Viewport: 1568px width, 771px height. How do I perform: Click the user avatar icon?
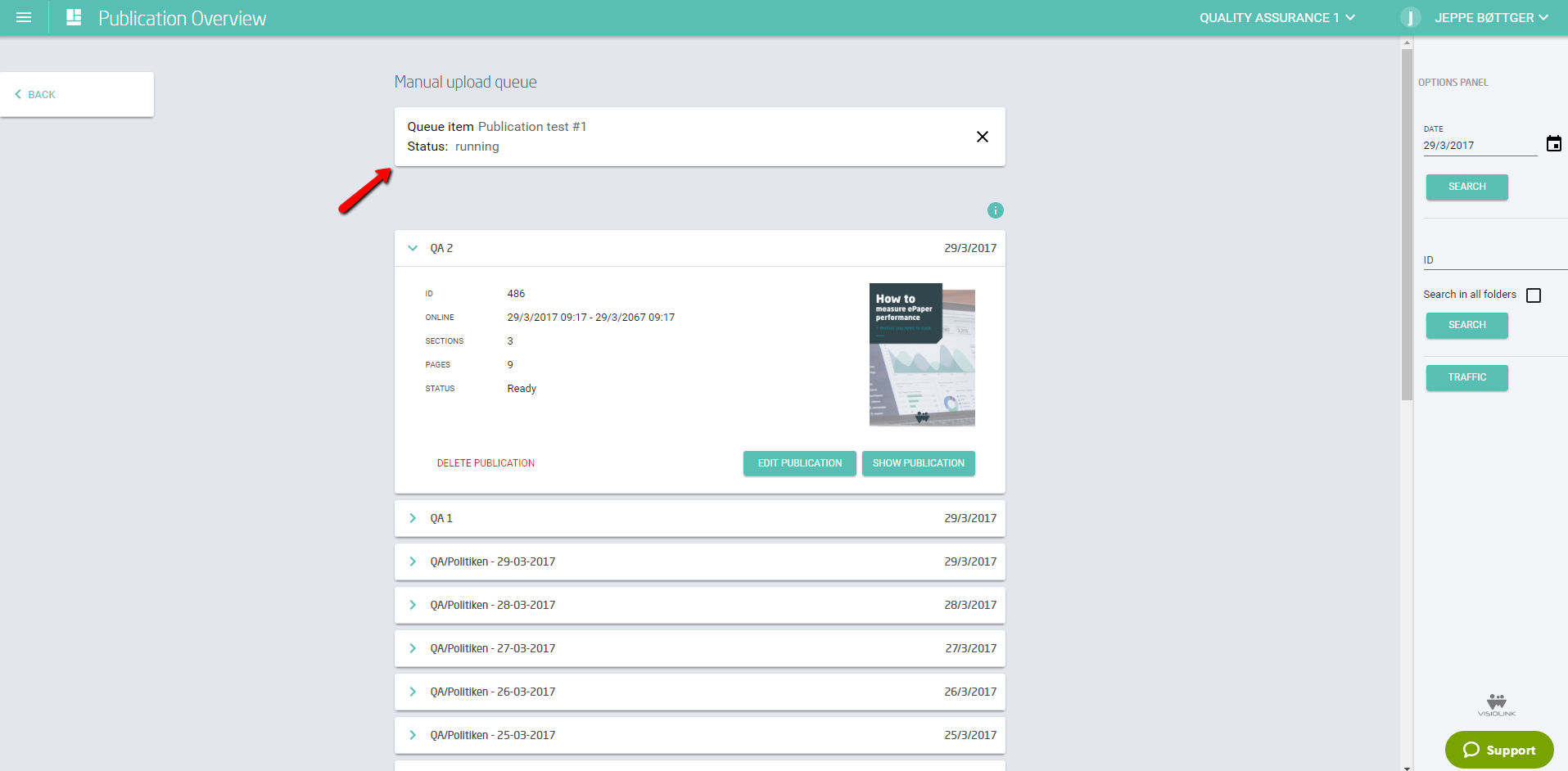coord(1410,17)
